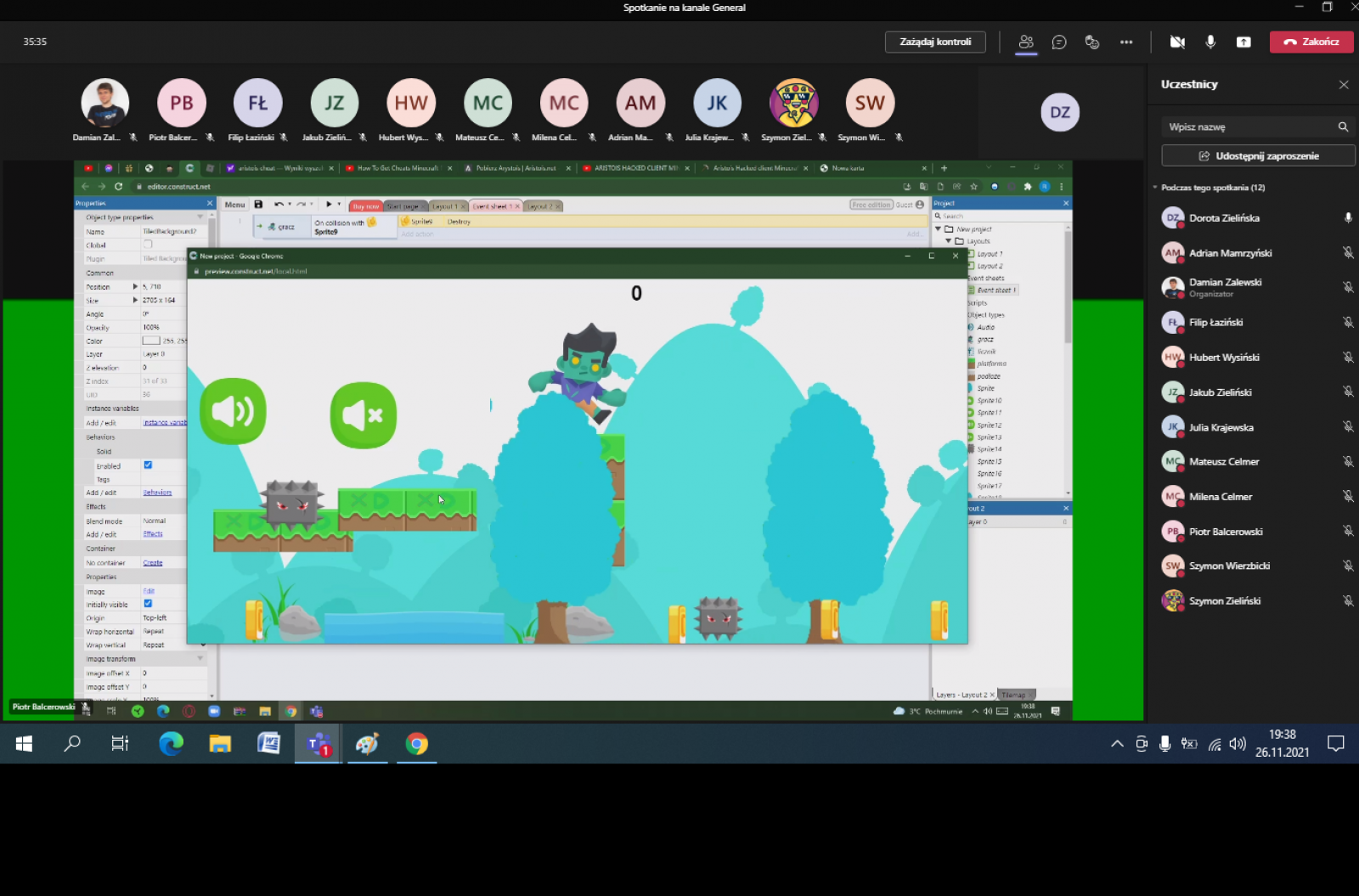Switch to the Buy now tab

click(x=366, y=206)
